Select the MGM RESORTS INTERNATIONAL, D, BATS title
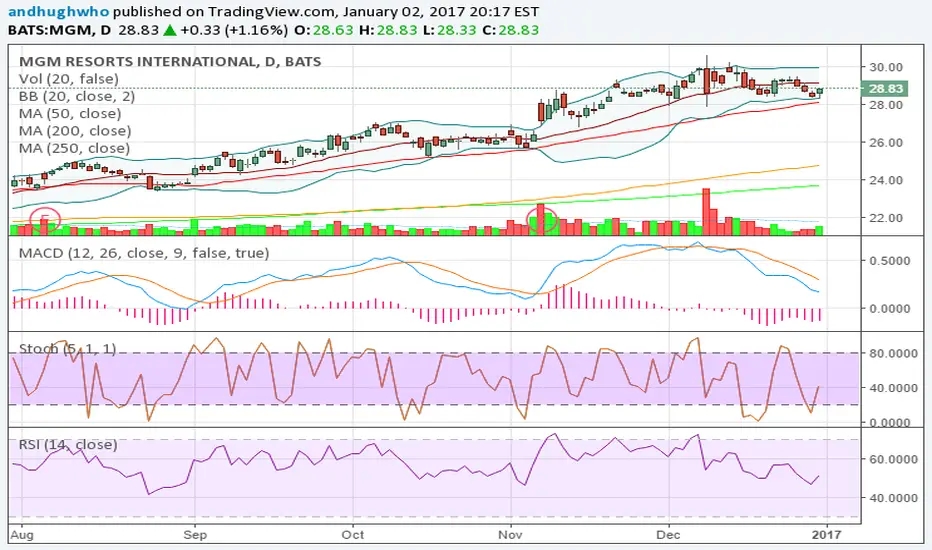Screen dimensions: 932x550 pos(170,61)
